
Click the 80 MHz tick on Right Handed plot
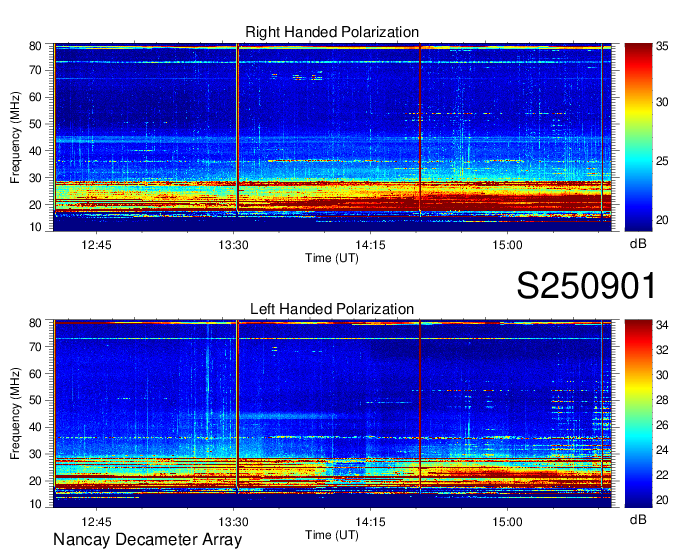tap(35, 46)
